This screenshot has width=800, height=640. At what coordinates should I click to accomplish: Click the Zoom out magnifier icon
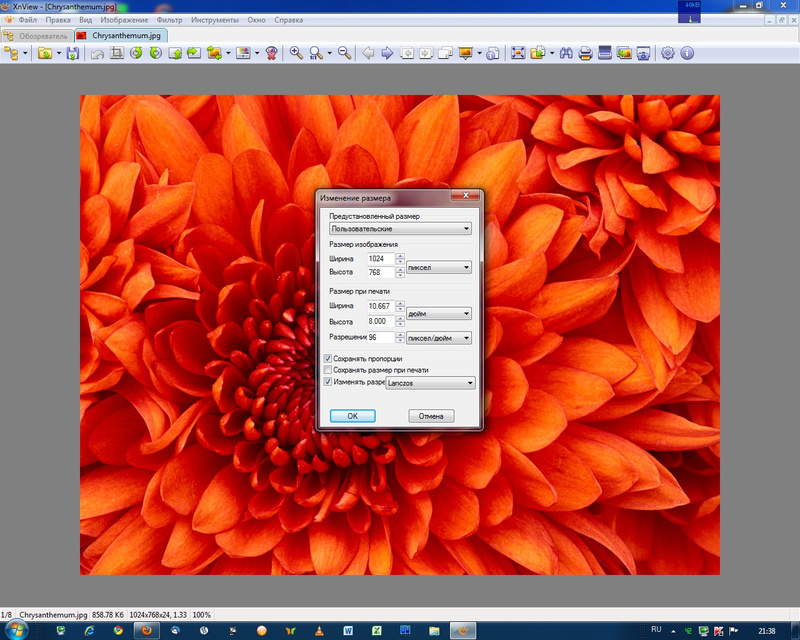[x=344, y=53]
